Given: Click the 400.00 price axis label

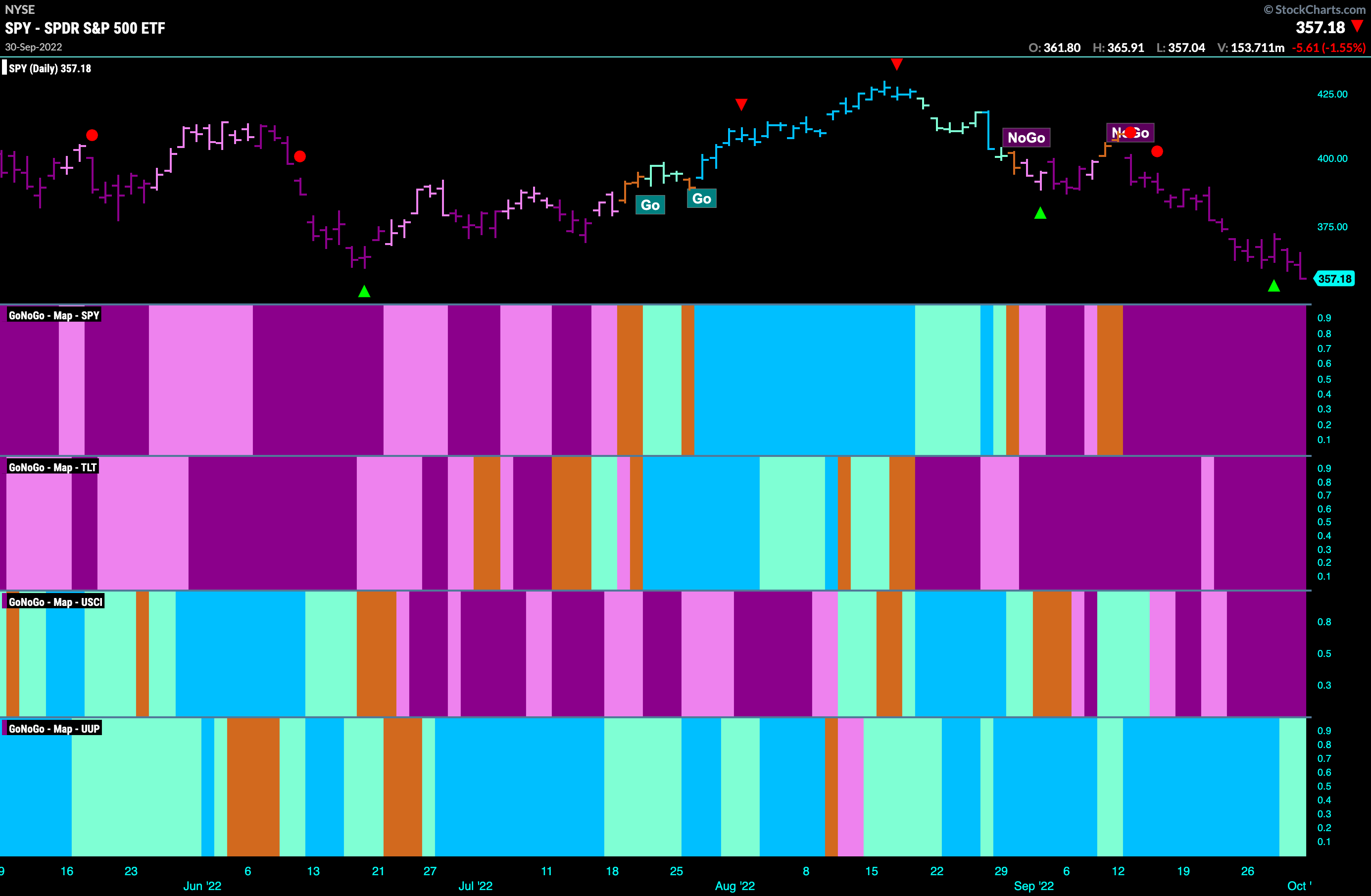Looking at the screenshot, I should pos(1332,158).
